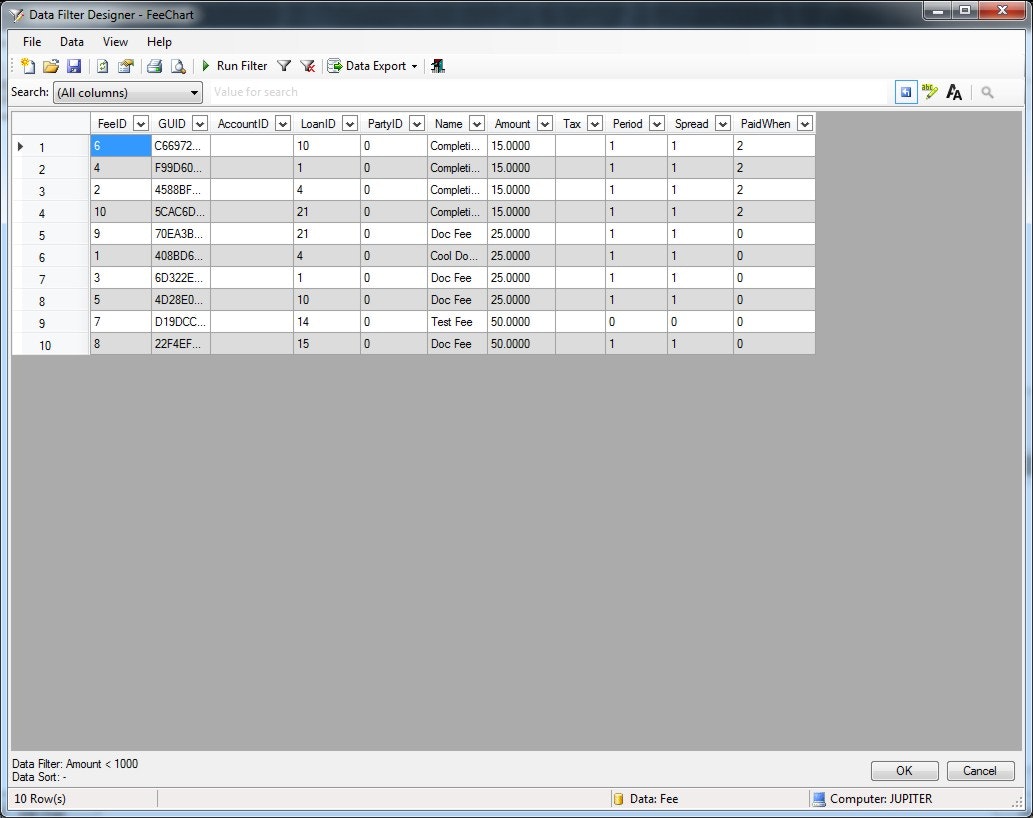
Task: Save the current filter
Action: [x=74, y=66]
